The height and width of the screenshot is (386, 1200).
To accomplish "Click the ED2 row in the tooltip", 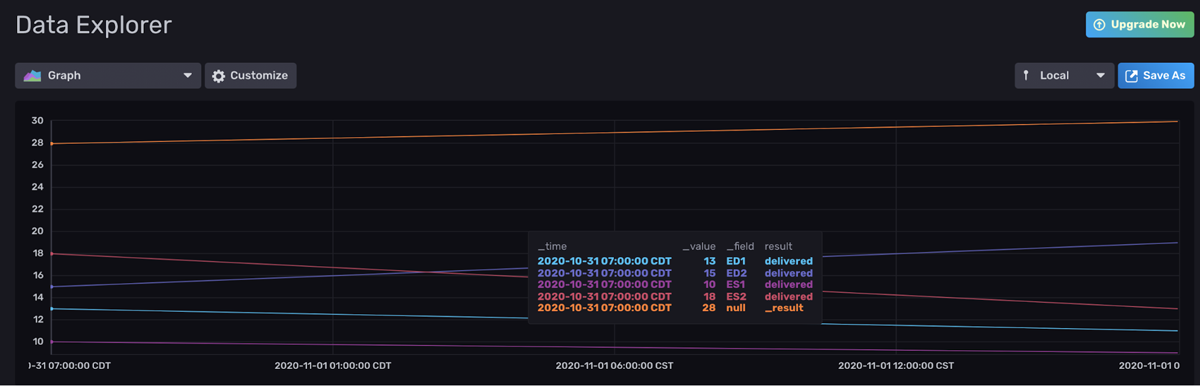I will [675, 273].
